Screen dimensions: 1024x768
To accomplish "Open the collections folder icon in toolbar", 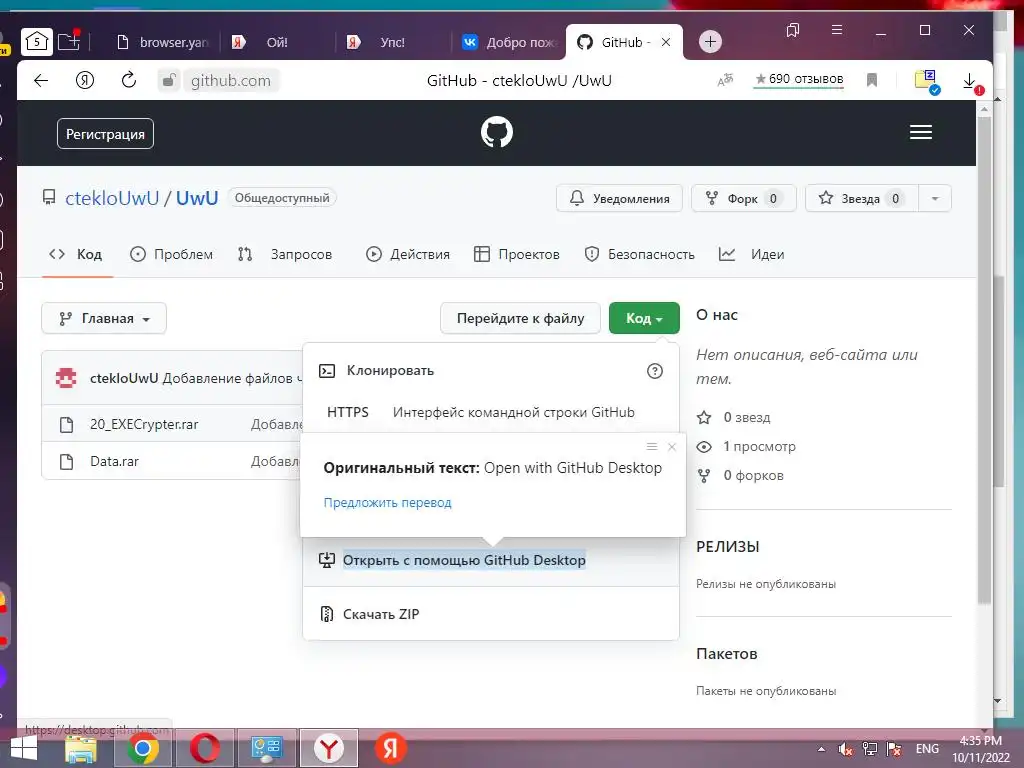I will pos(927,82).
